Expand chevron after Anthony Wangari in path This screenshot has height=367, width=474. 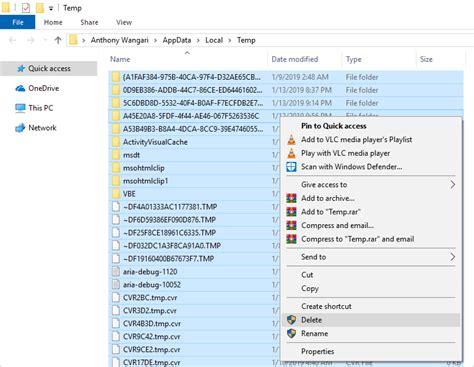[155, 40]
